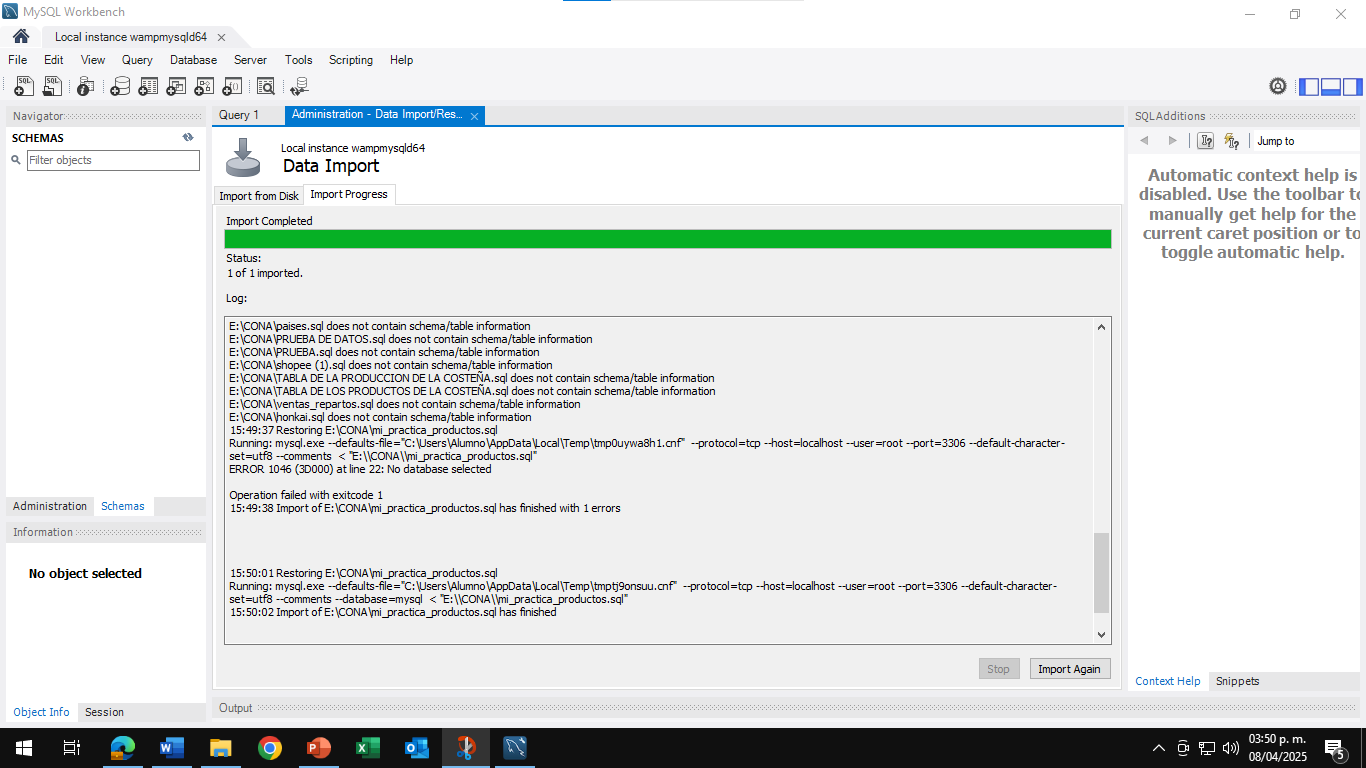Click the 'Import Completed' status label
This screenshot has height=768, width=1366.
pos(269,221)
